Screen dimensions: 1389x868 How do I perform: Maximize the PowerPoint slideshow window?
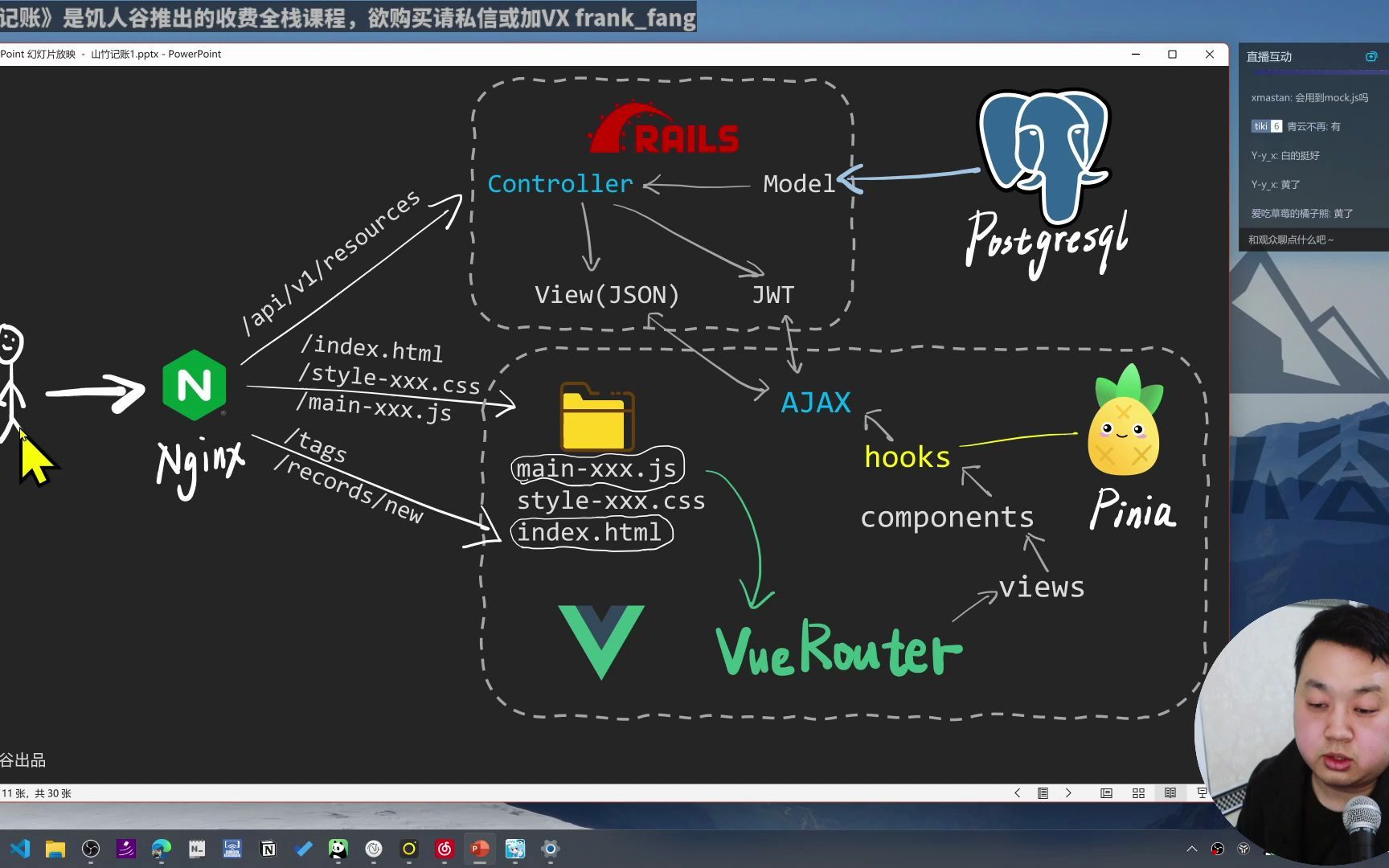(x=1172, y=54)
